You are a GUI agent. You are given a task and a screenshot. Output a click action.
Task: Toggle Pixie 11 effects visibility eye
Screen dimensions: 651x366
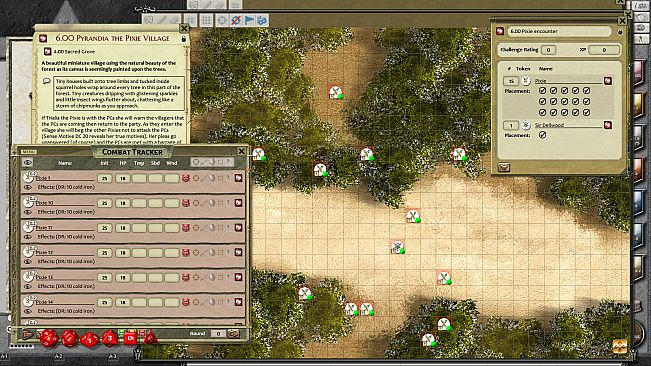click(x=28, y=237)
